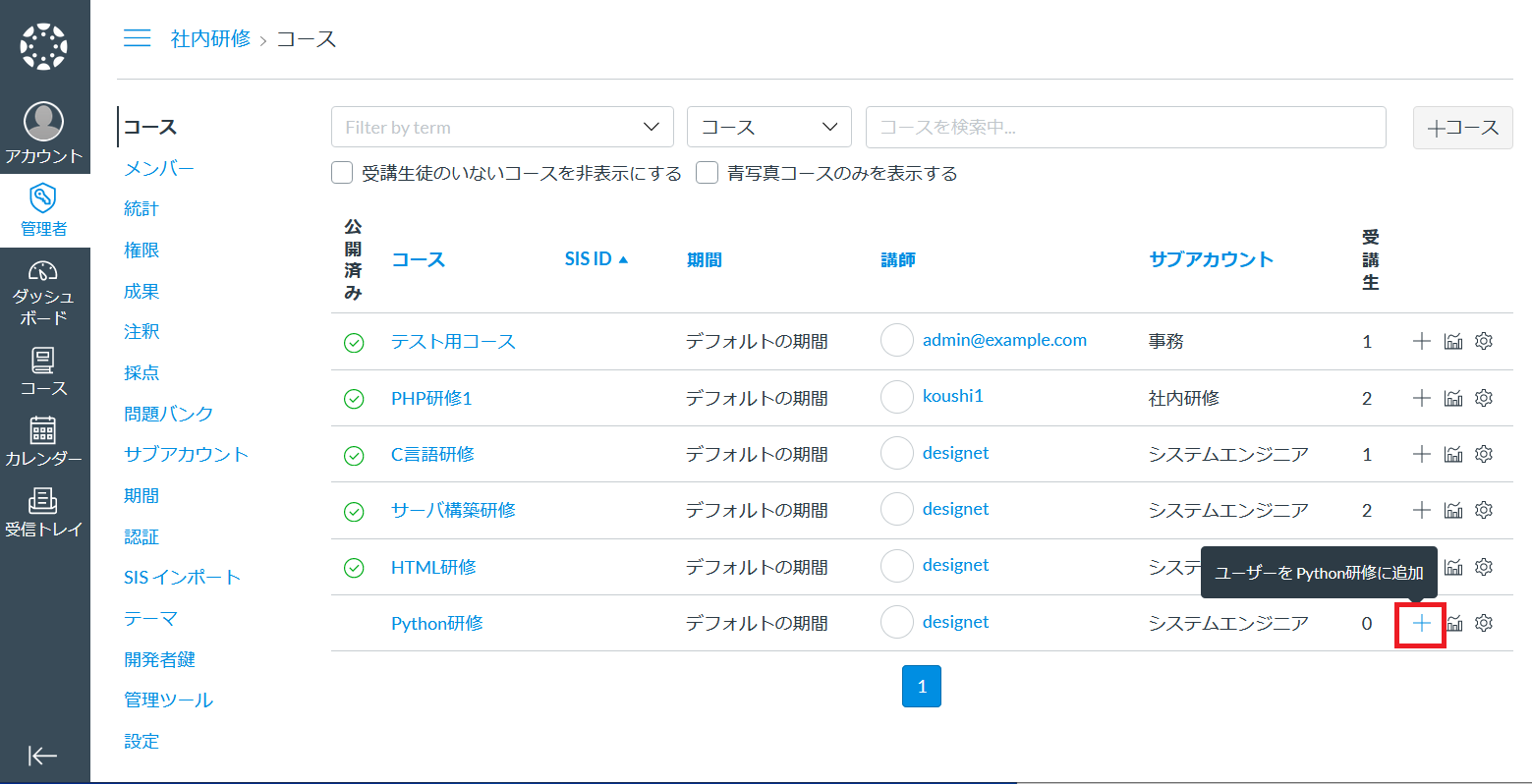
Task: Open サブアカウント in side menu
Action: (186, 454)
